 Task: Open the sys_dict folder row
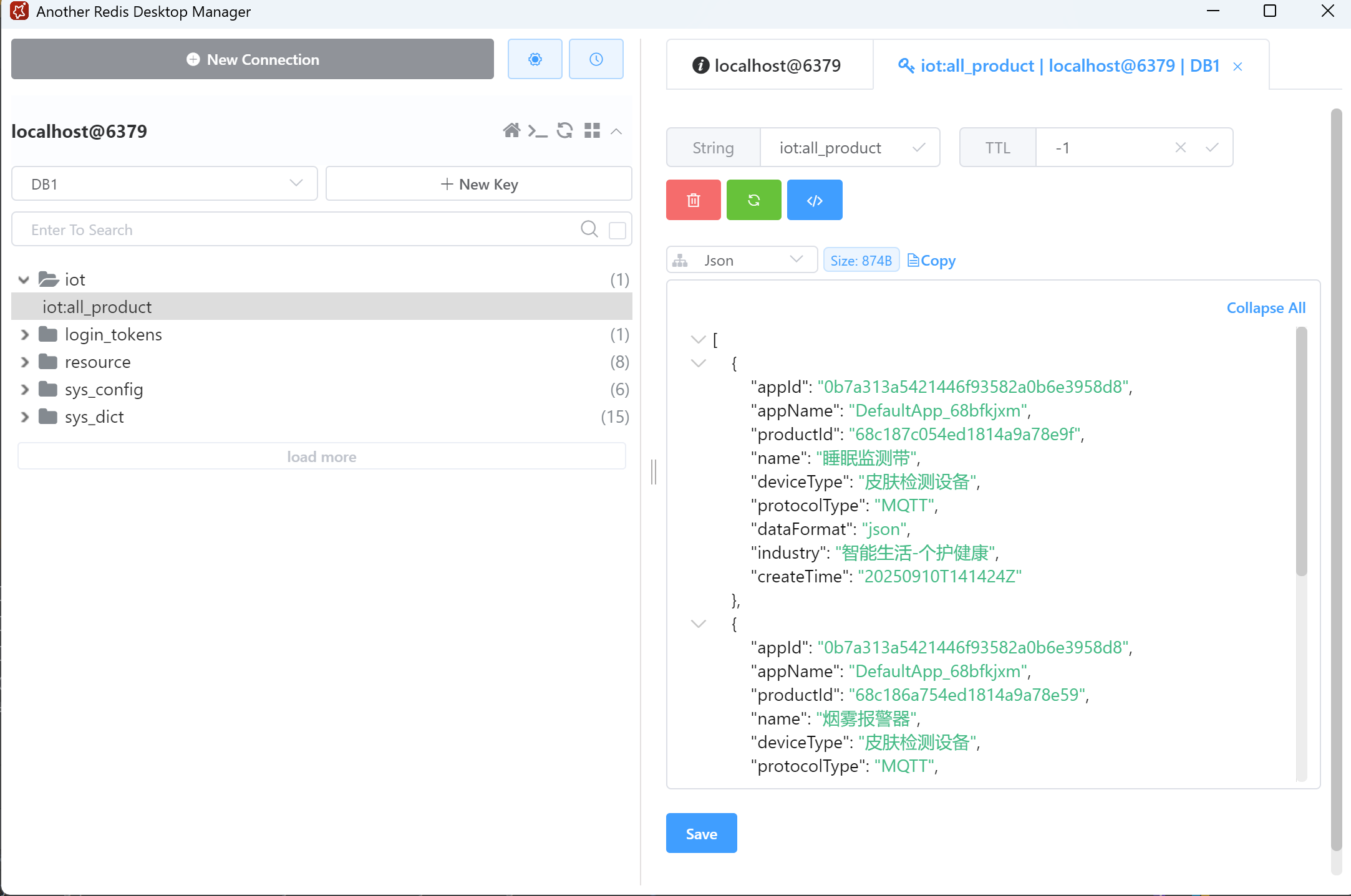tap(322, 417)
